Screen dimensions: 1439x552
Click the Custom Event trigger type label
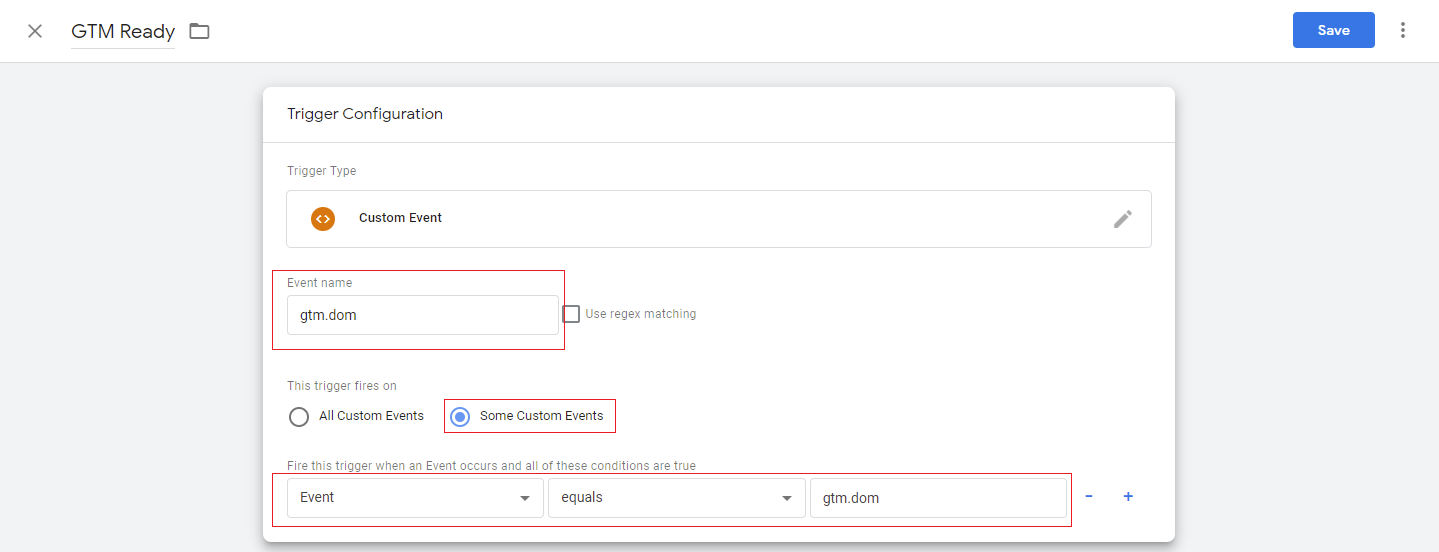(x=400, y=218)
